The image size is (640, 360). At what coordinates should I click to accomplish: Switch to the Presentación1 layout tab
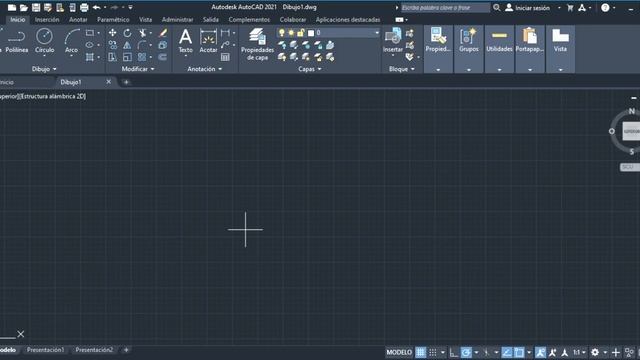coord(45,350)
